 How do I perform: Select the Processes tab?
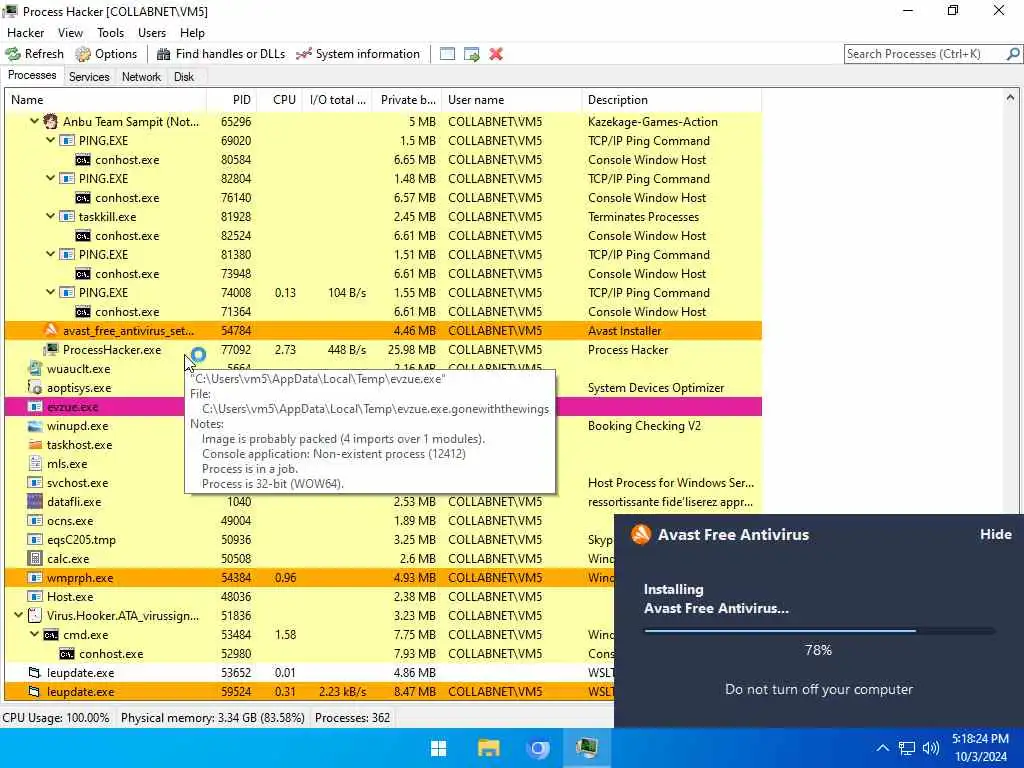(32, 76)
